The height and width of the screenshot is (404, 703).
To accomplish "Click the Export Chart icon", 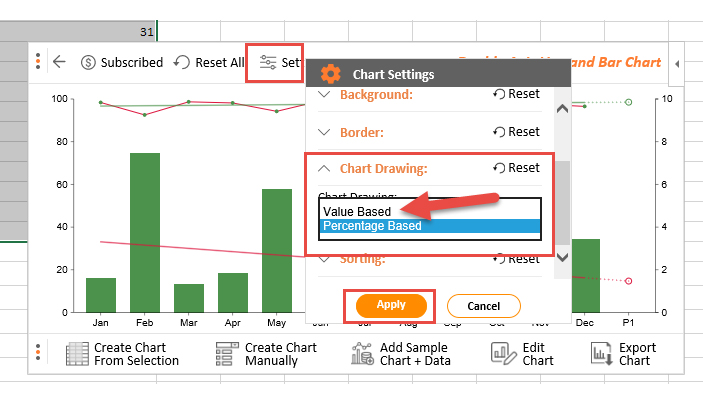I will (602, 354).
